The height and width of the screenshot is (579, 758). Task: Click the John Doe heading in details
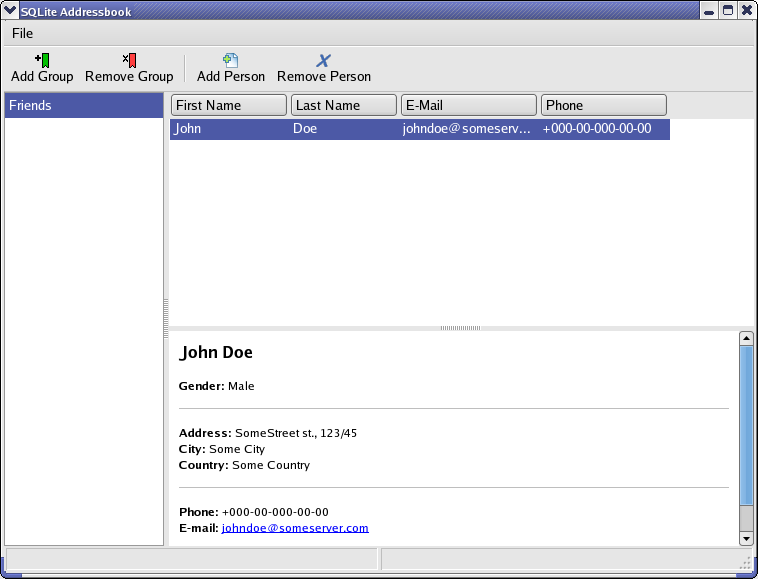216,352
